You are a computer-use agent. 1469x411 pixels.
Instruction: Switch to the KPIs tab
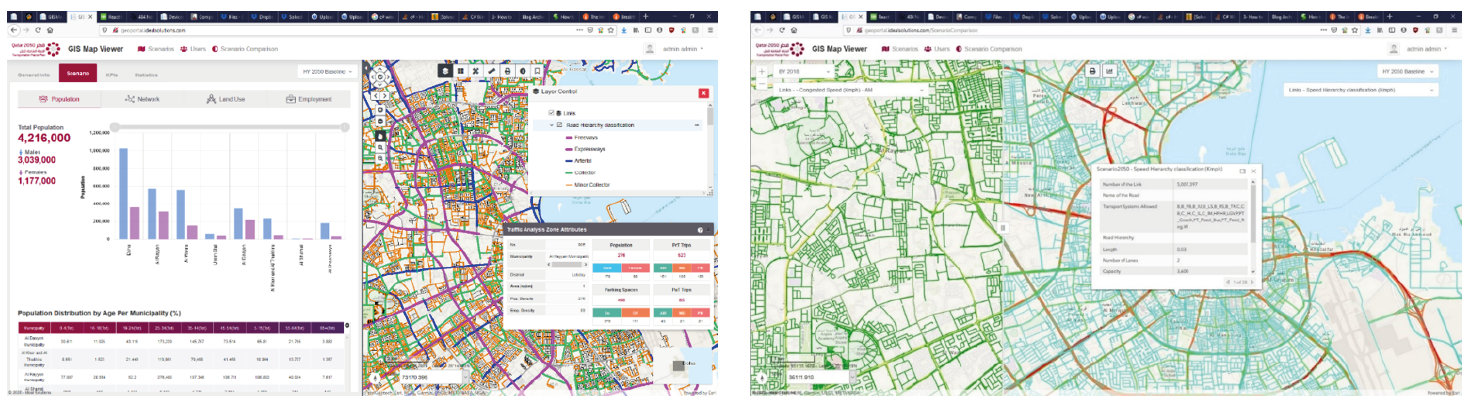click(112, 74)
